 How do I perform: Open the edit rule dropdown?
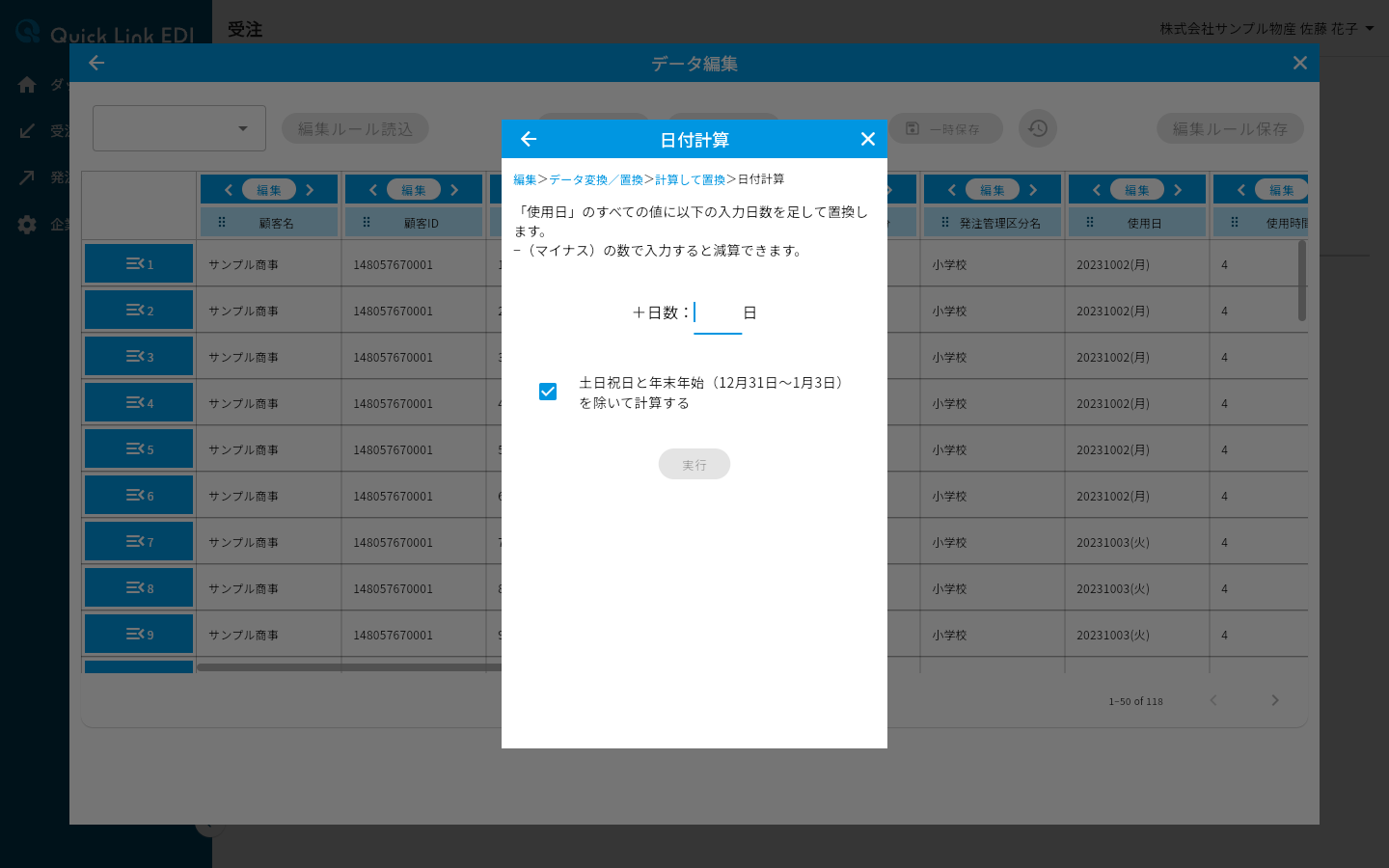click(x=179, y=128)
